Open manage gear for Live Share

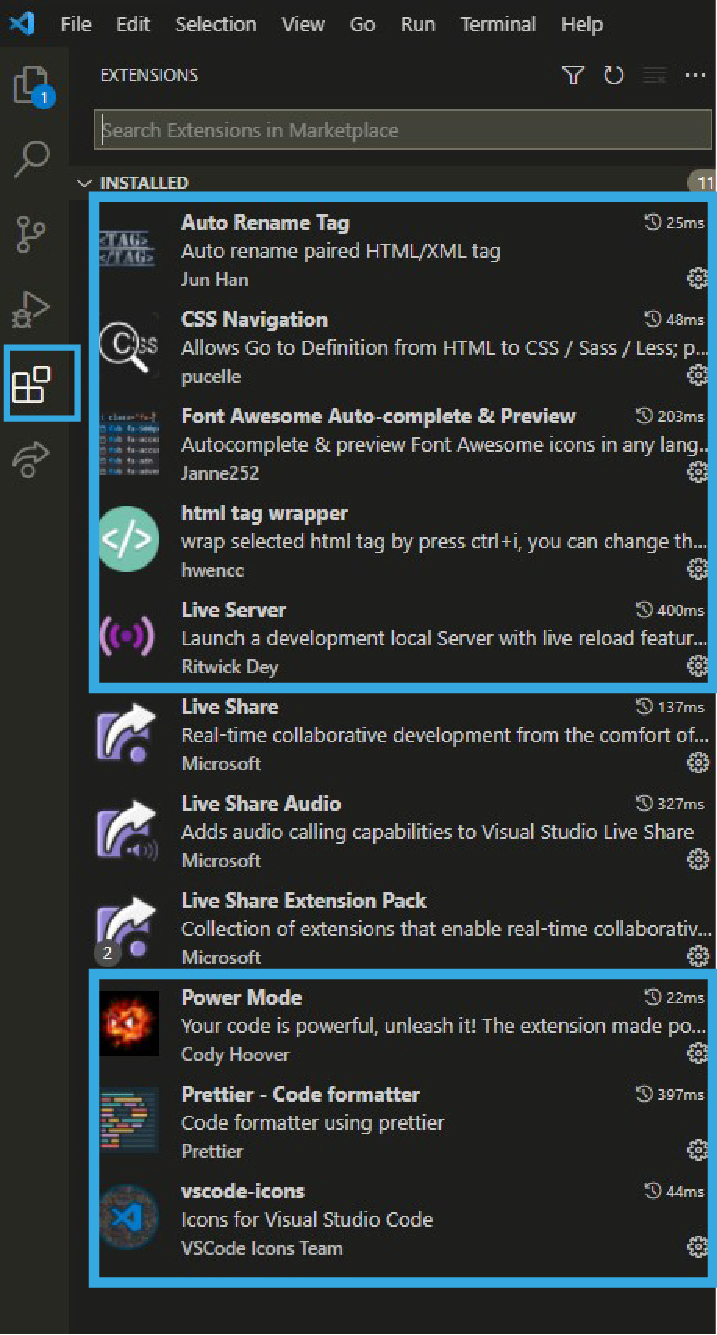(x=698, y=763)
